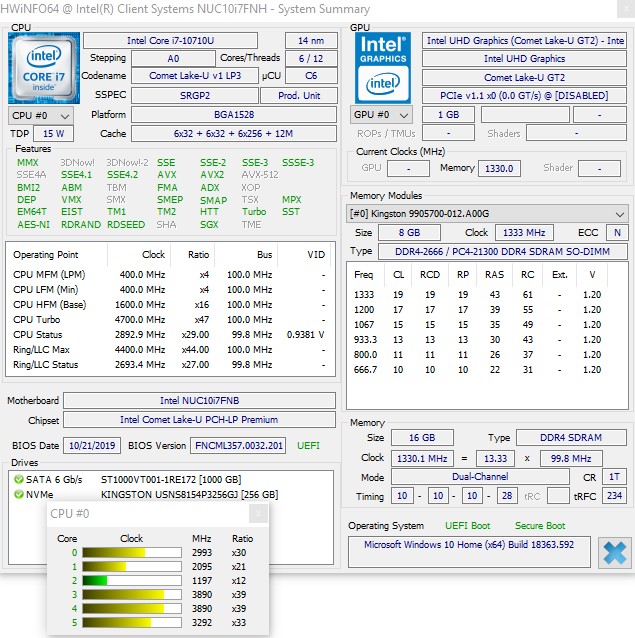Click the BIOS Date 10/21/2019 field
This screenshot has width=635, height=638.
[x=92, y=446]
